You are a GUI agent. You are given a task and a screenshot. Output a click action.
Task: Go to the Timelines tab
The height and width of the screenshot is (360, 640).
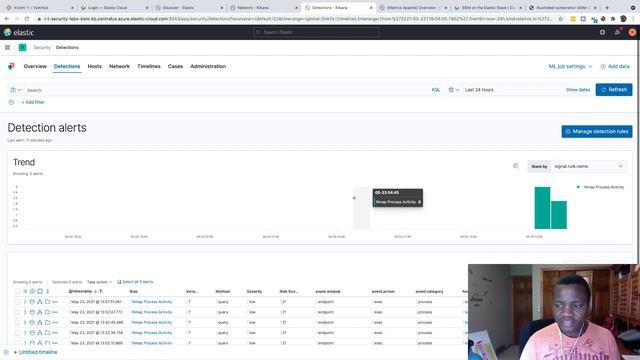click(x=149, y=66)
